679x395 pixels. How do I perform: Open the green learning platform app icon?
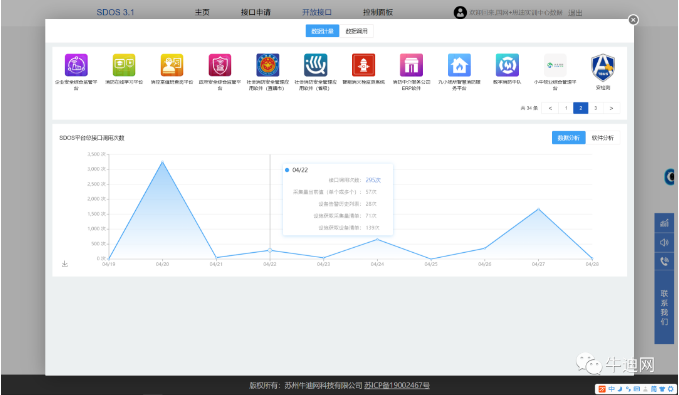point(124,65)
